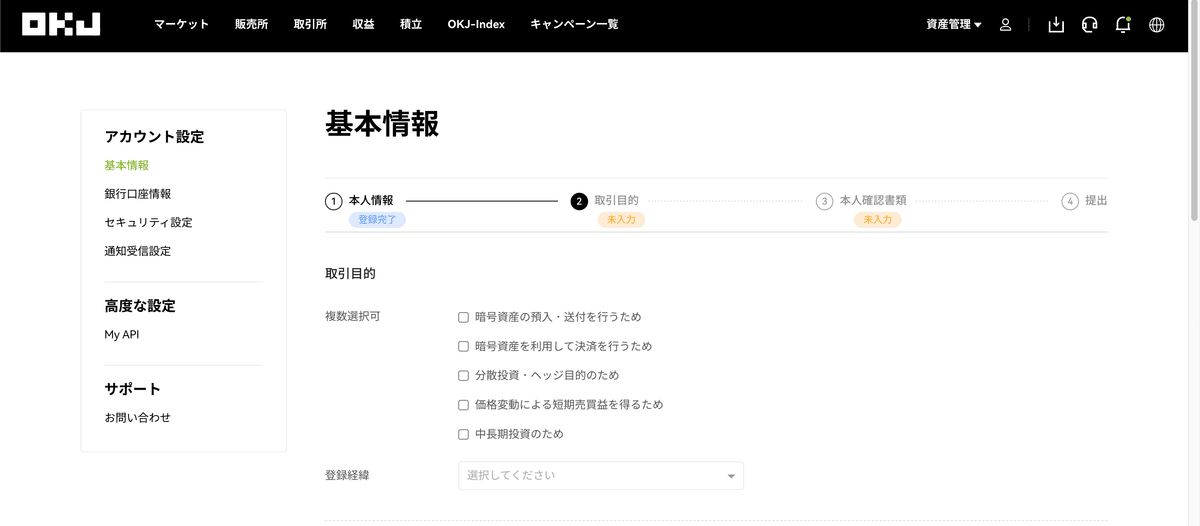This screenshot has width=1200, height=526.
Task: Click the サポート heading
Action: pos(133,389)
